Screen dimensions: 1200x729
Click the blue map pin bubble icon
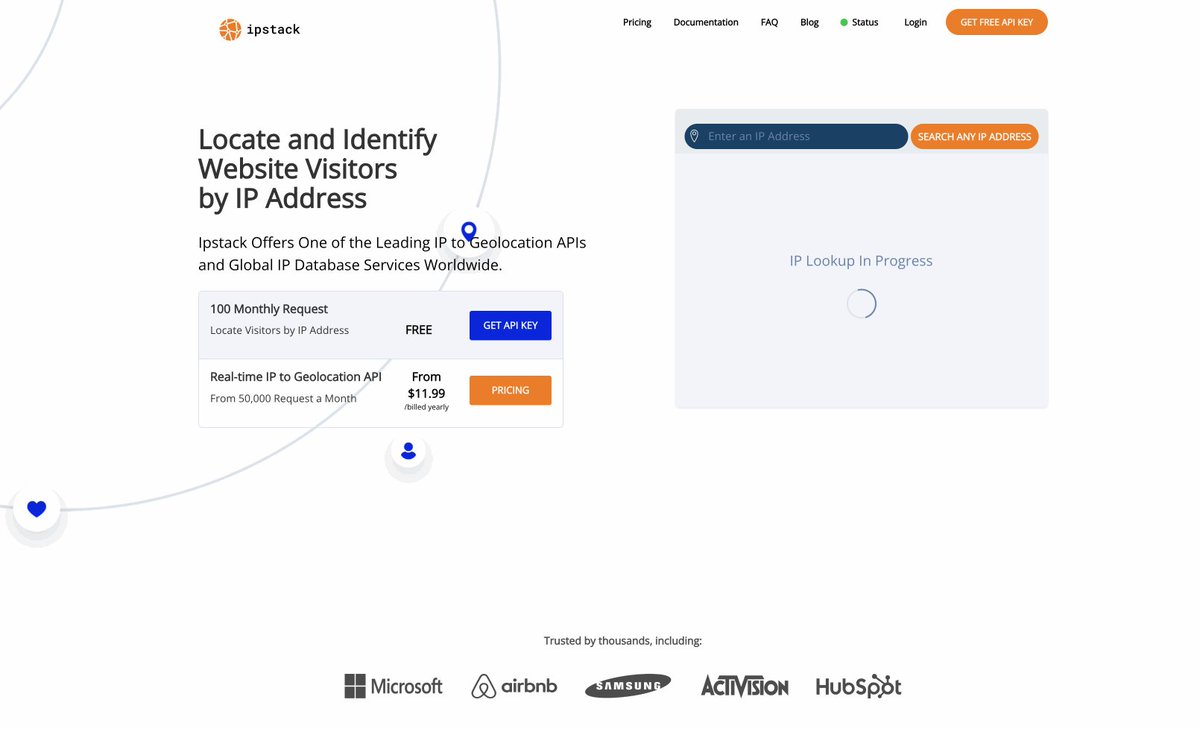[x=469, y=232]
